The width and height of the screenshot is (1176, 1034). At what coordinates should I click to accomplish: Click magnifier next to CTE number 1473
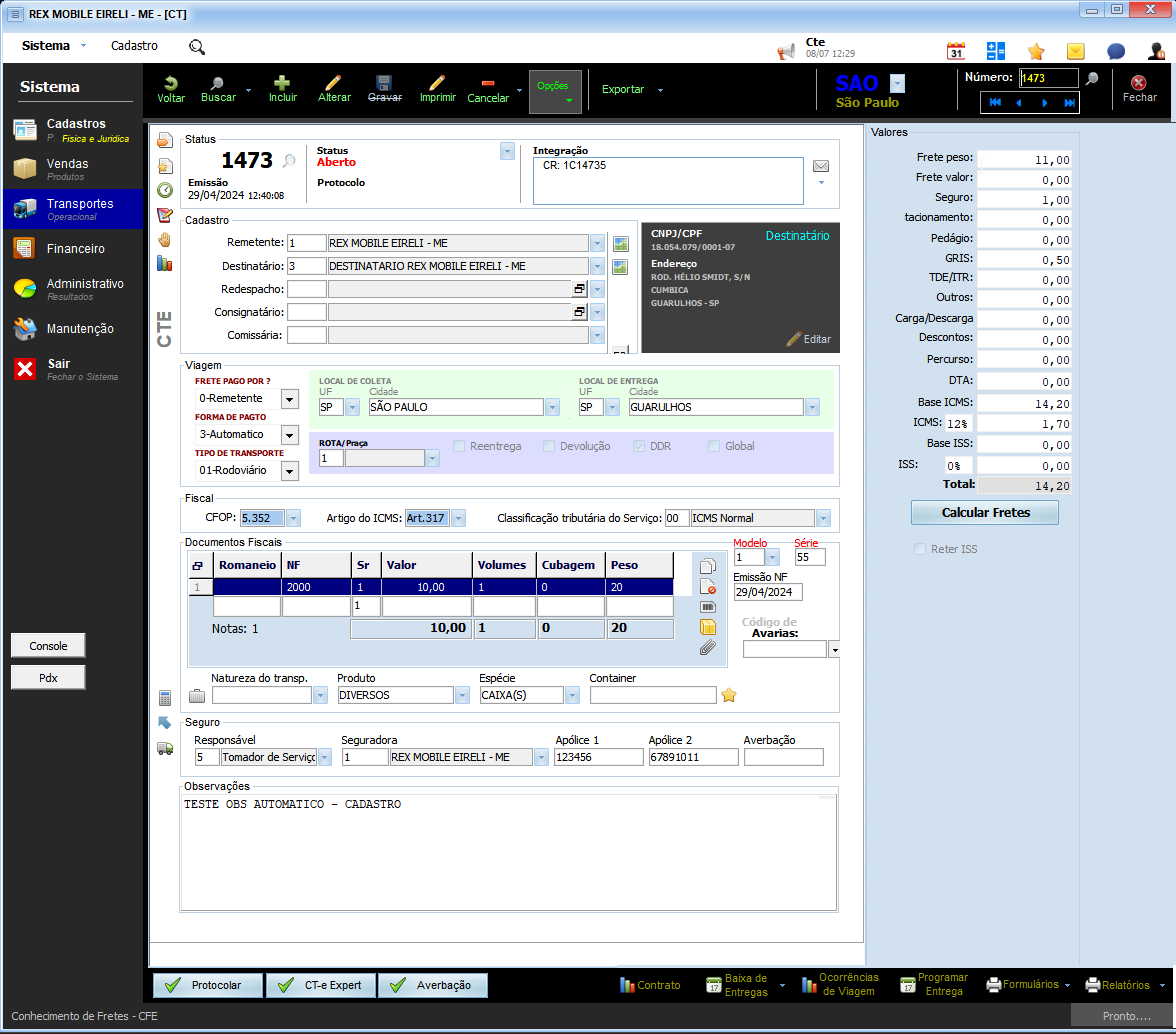[290, 160]
